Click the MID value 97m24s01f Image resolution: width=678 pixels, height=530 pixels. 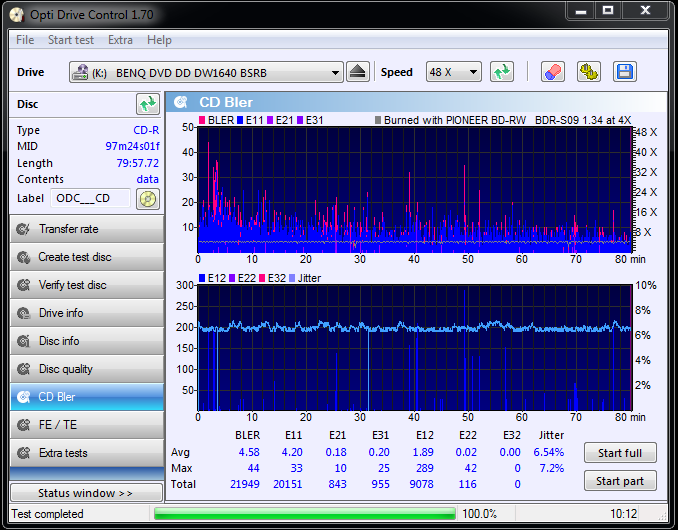(132, 146)
